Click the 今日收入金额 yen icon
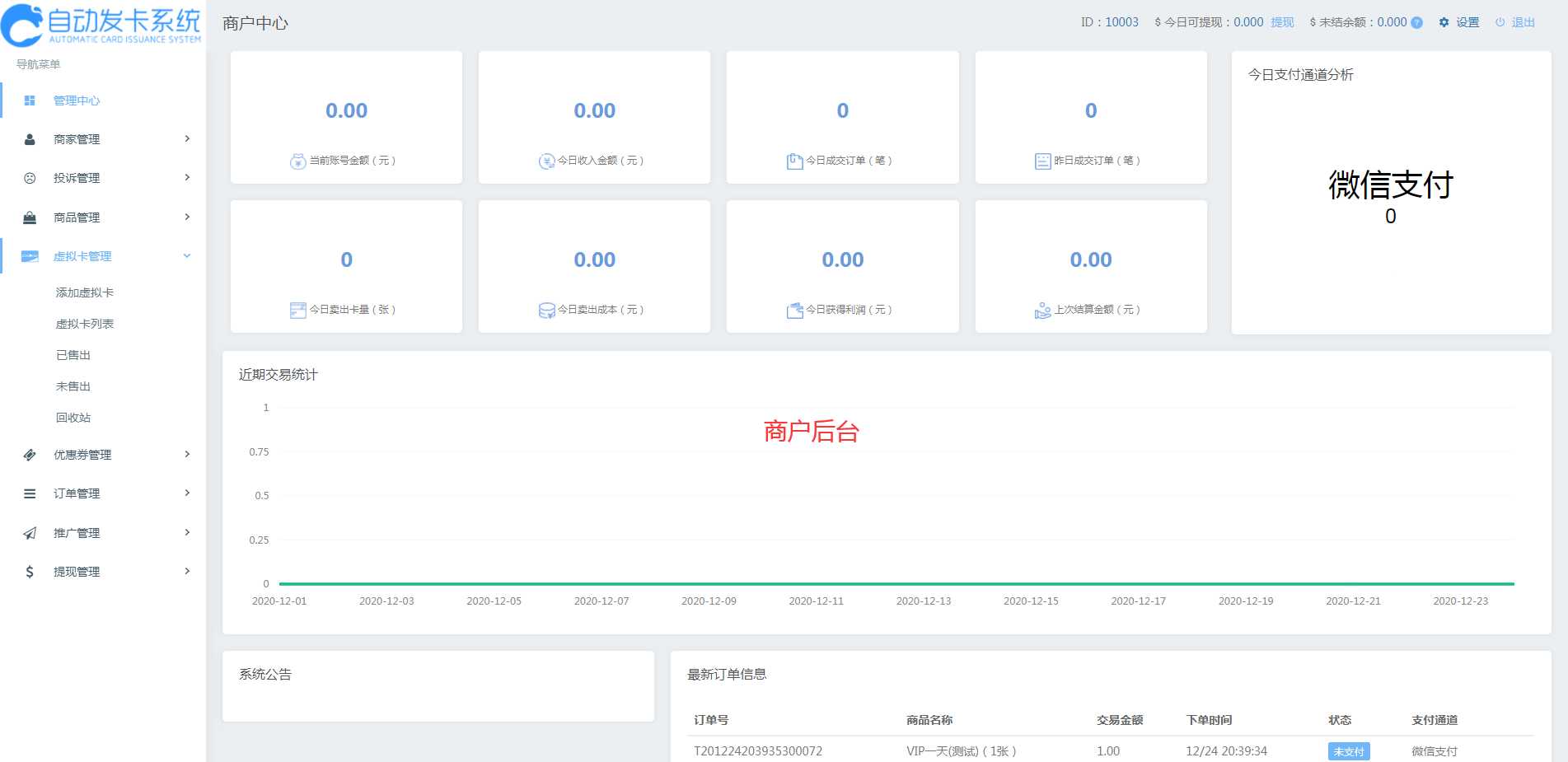The width and height of the screenshot is (1568, 762). click(546, 161)
